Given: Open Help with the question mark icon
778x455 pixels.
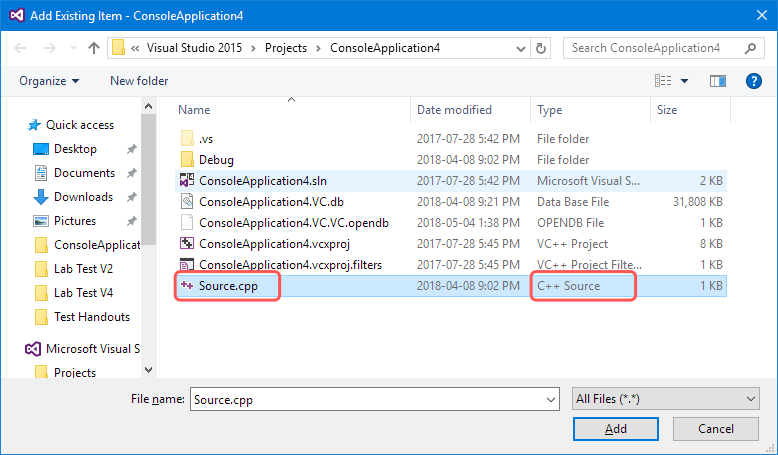Looking at the screenshot, I should tap(753, 81).
